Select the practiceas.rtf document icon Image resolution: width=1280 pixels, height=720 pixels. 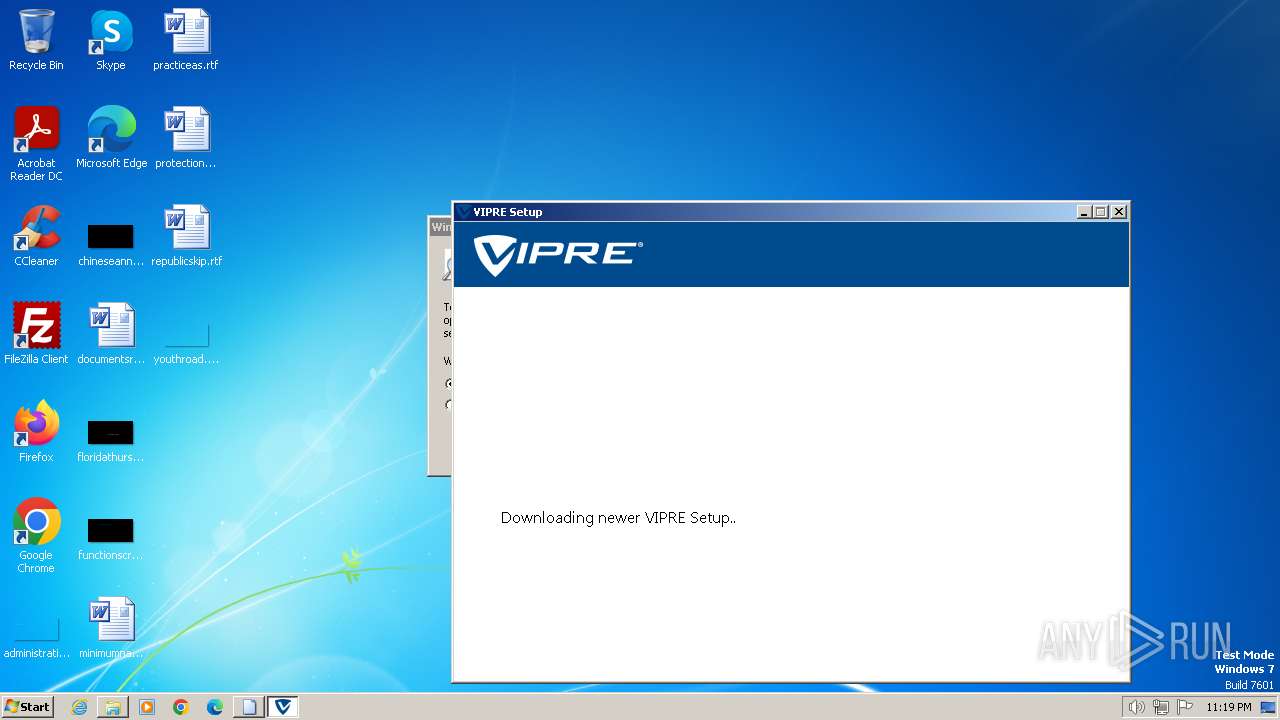tap(185, 40)
